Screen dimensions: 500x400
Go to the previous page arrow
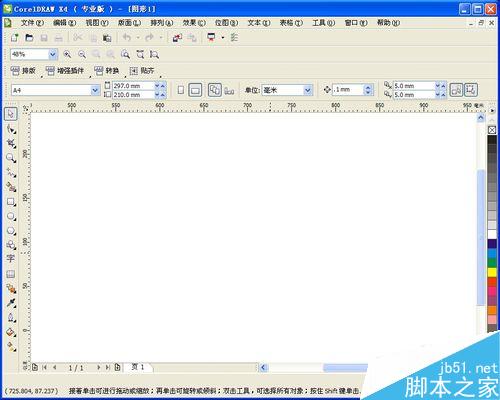pos(55,367)
